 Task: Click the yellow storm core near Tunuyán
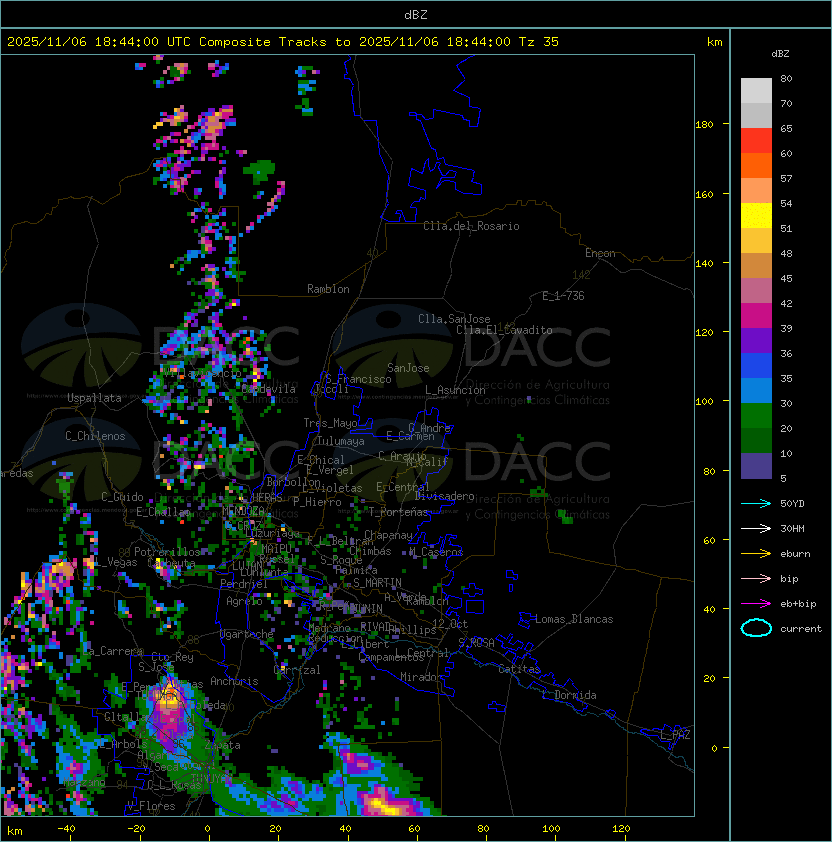pyautogui.click(x=169, y=696)
